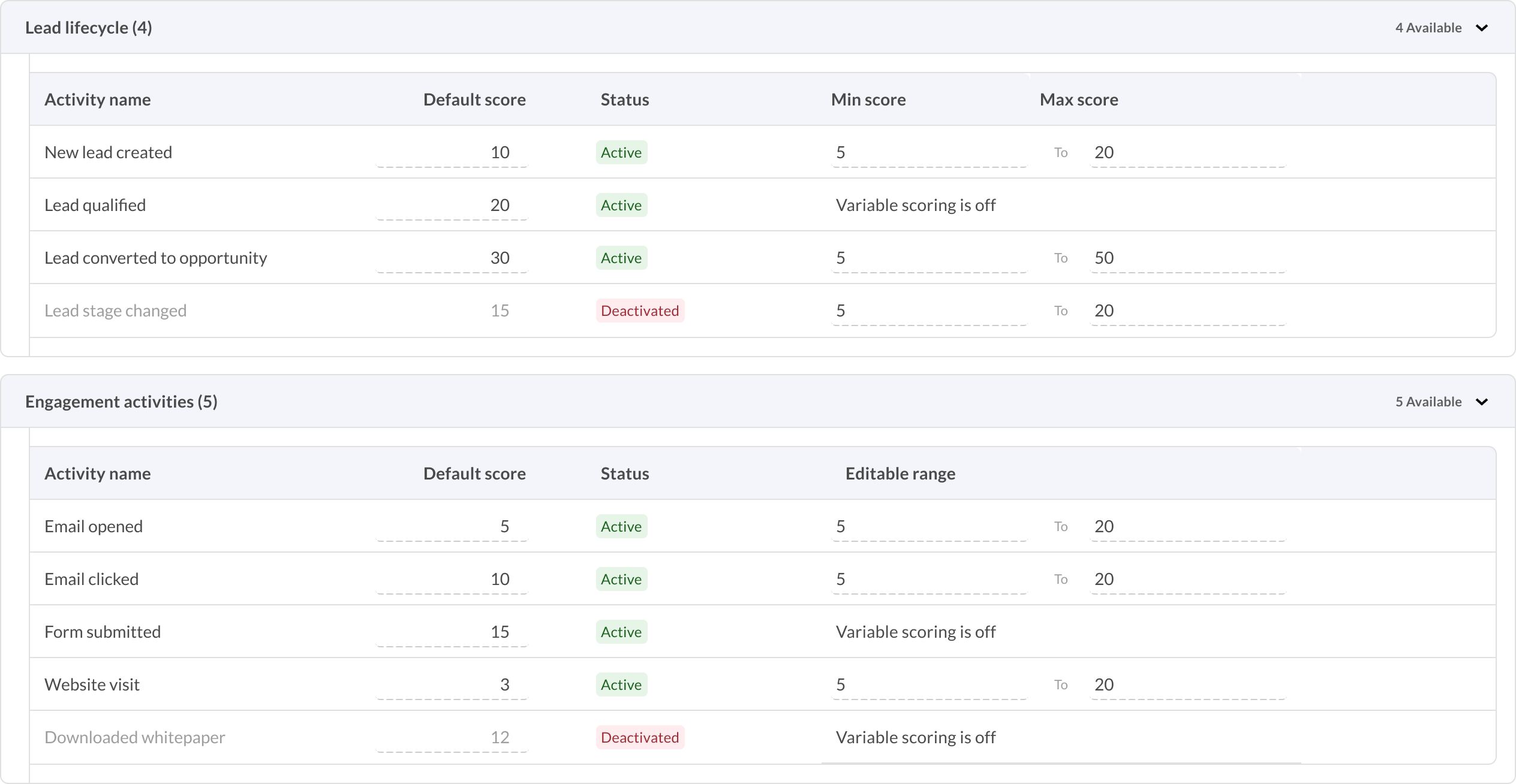The width and height of the screenshot is (1516, 784).
Task: Toggle Deactivated badge for Downloaded whitepaper
Action: point(639,738)
